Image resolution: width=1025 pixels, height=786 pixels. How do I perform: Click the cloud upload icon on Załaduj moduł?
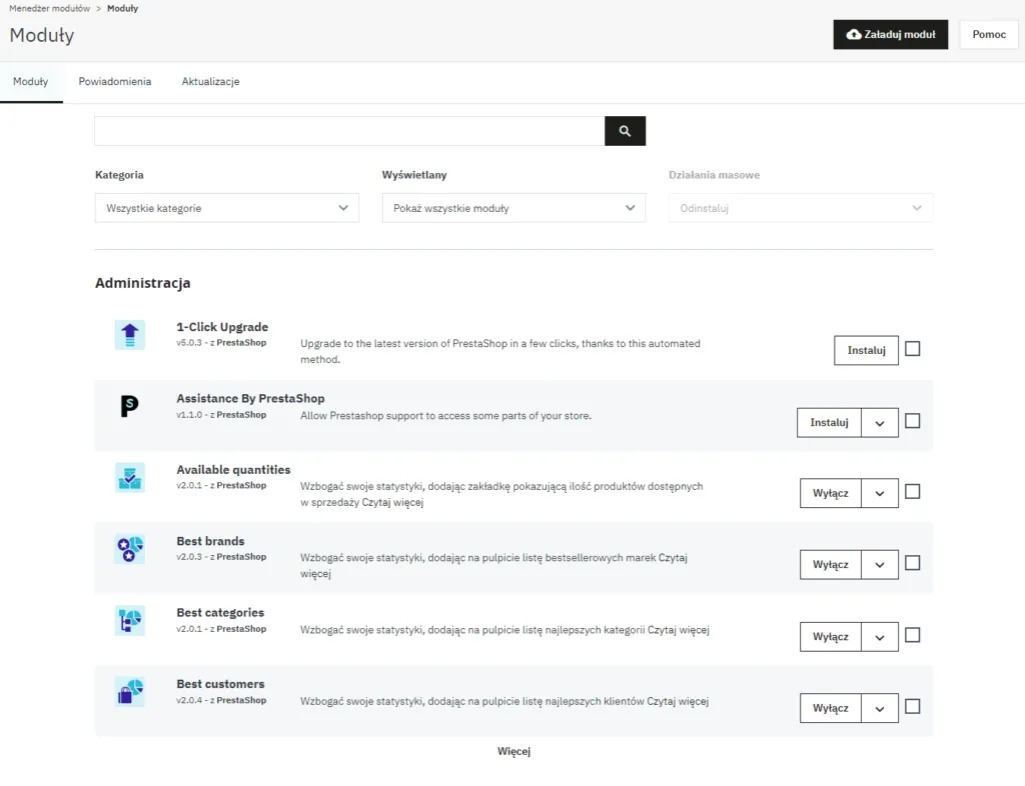[855, 34]
